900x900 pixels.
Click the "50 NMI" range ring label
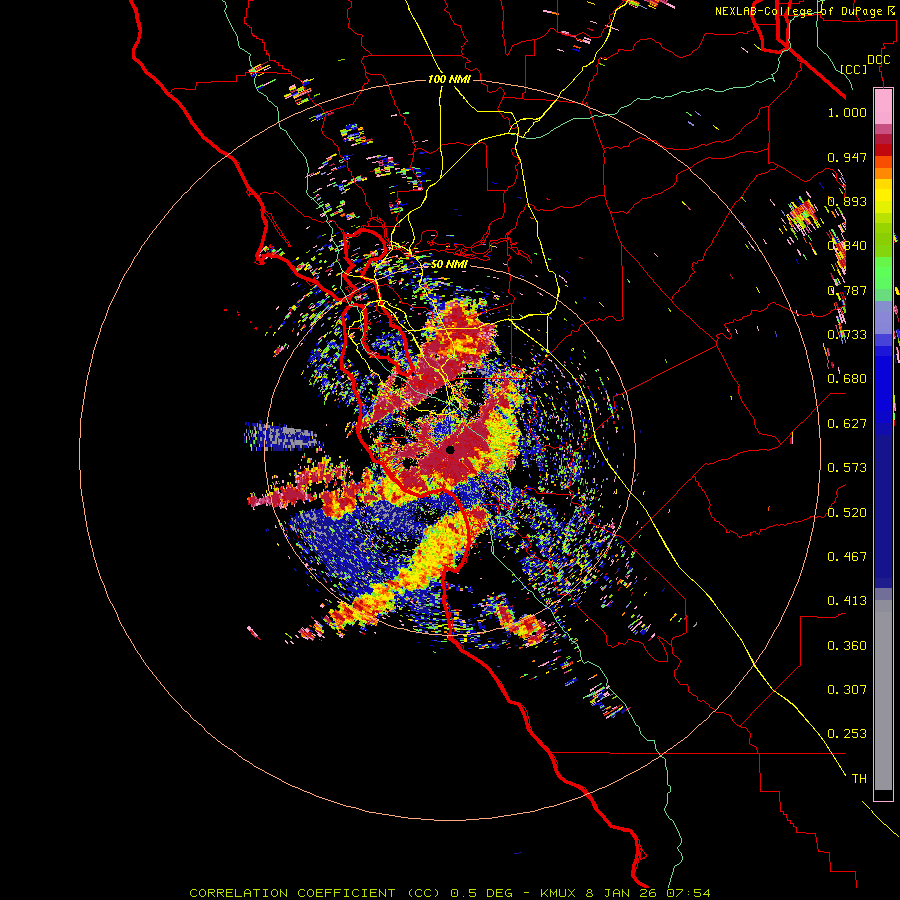point(449,264)
